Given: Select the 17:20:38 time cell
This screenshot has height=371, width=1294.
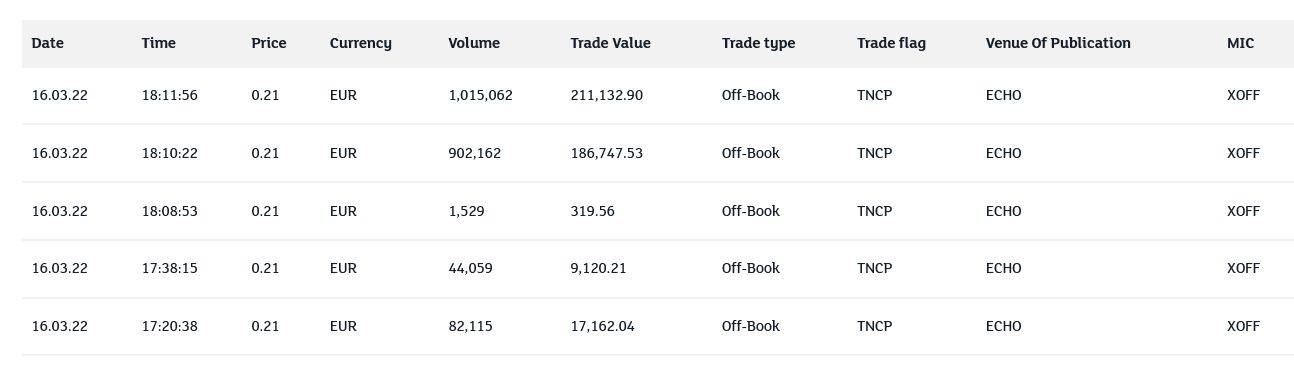Looking at the screenshot, I should click(x=170, y=327).
